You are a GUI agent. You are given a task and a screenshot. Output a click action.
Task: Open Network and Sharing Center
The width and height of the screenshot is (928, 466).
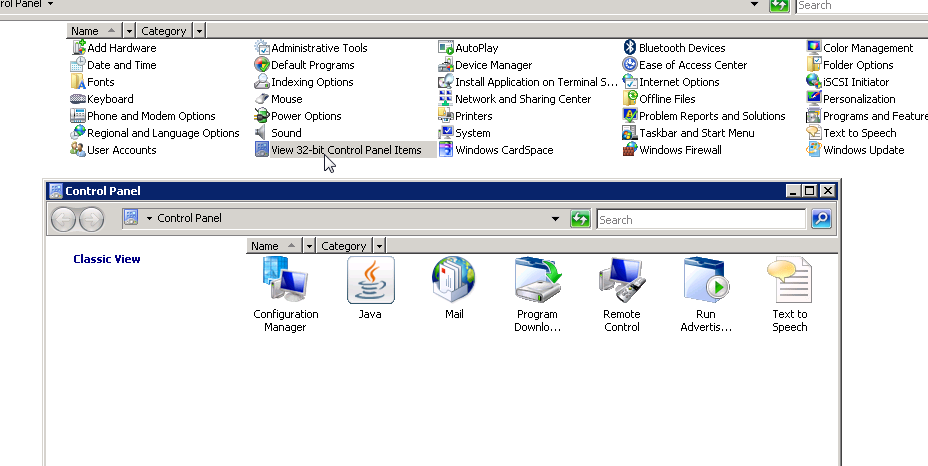point(515,99)
